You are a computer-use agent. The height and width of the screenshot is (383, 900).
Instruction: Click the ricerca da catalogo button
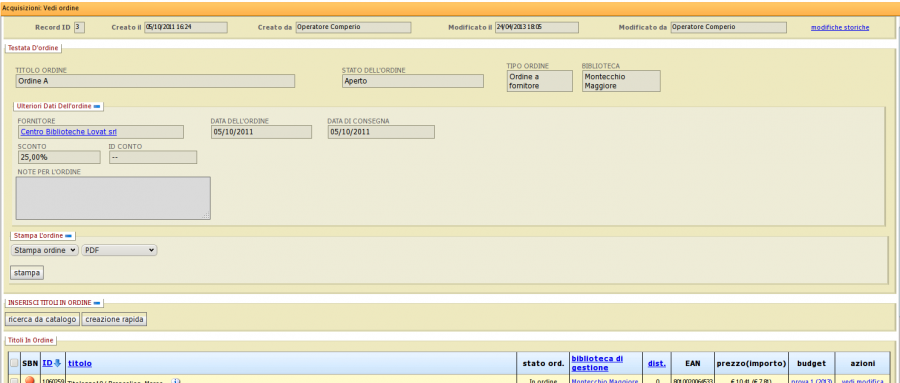[42, 319]
